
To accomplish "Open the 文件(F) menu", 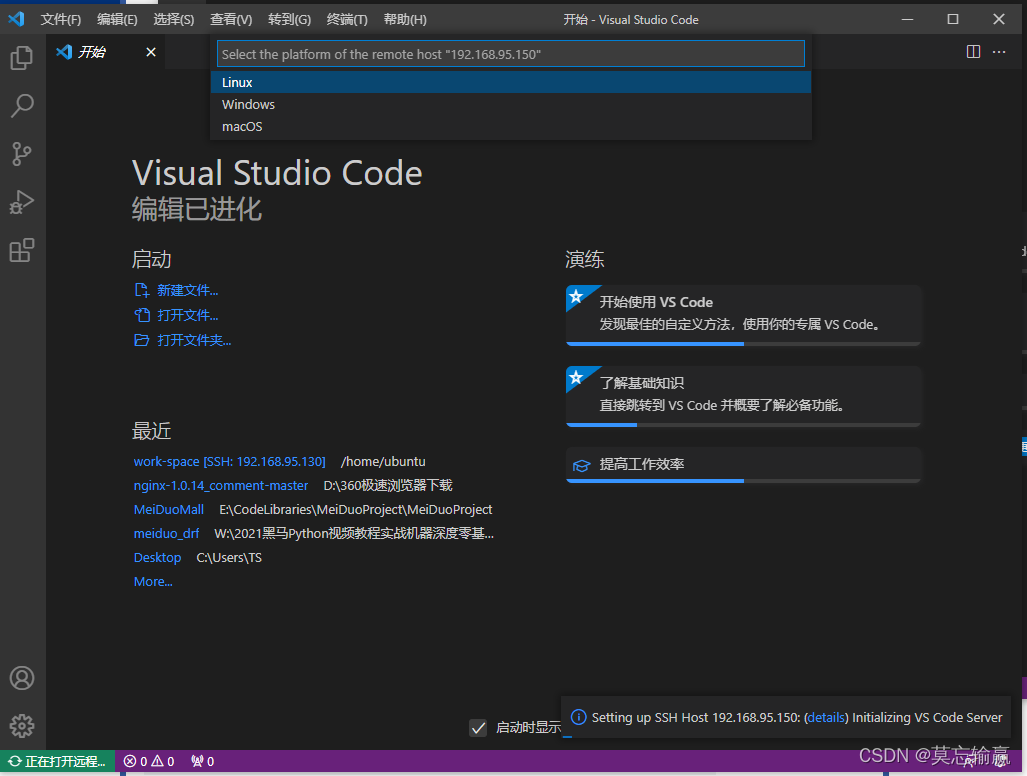I will (x=60, y=20).
